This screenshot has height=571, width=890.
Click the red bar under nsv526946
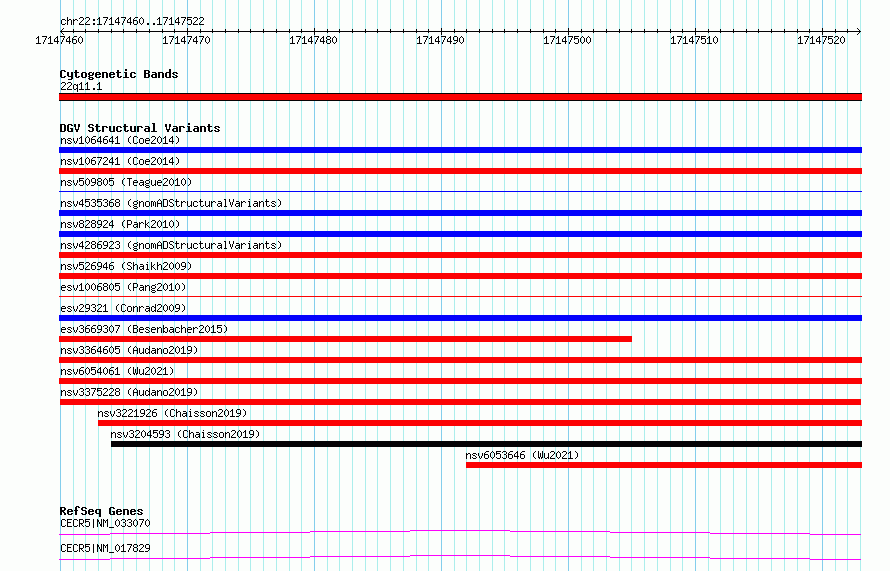(x=460, y=276)
